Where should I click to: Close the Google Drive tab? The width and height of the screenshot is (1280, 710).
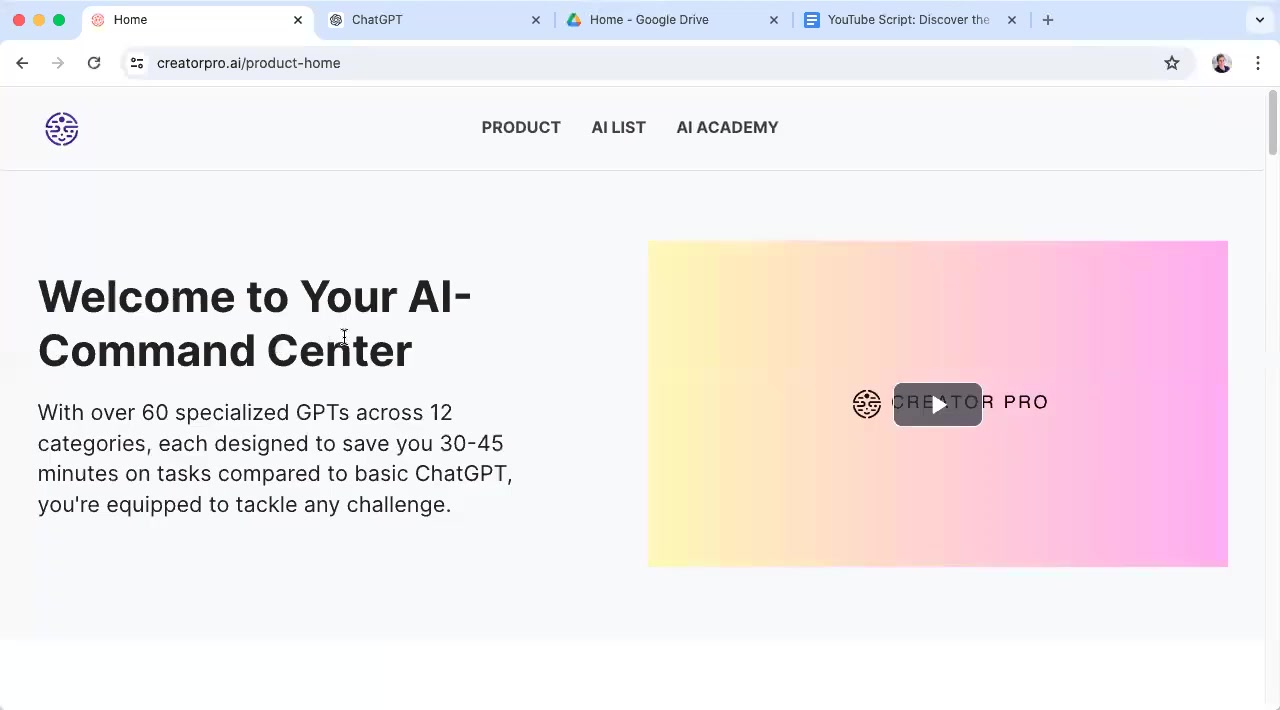[x=774, y=20]
